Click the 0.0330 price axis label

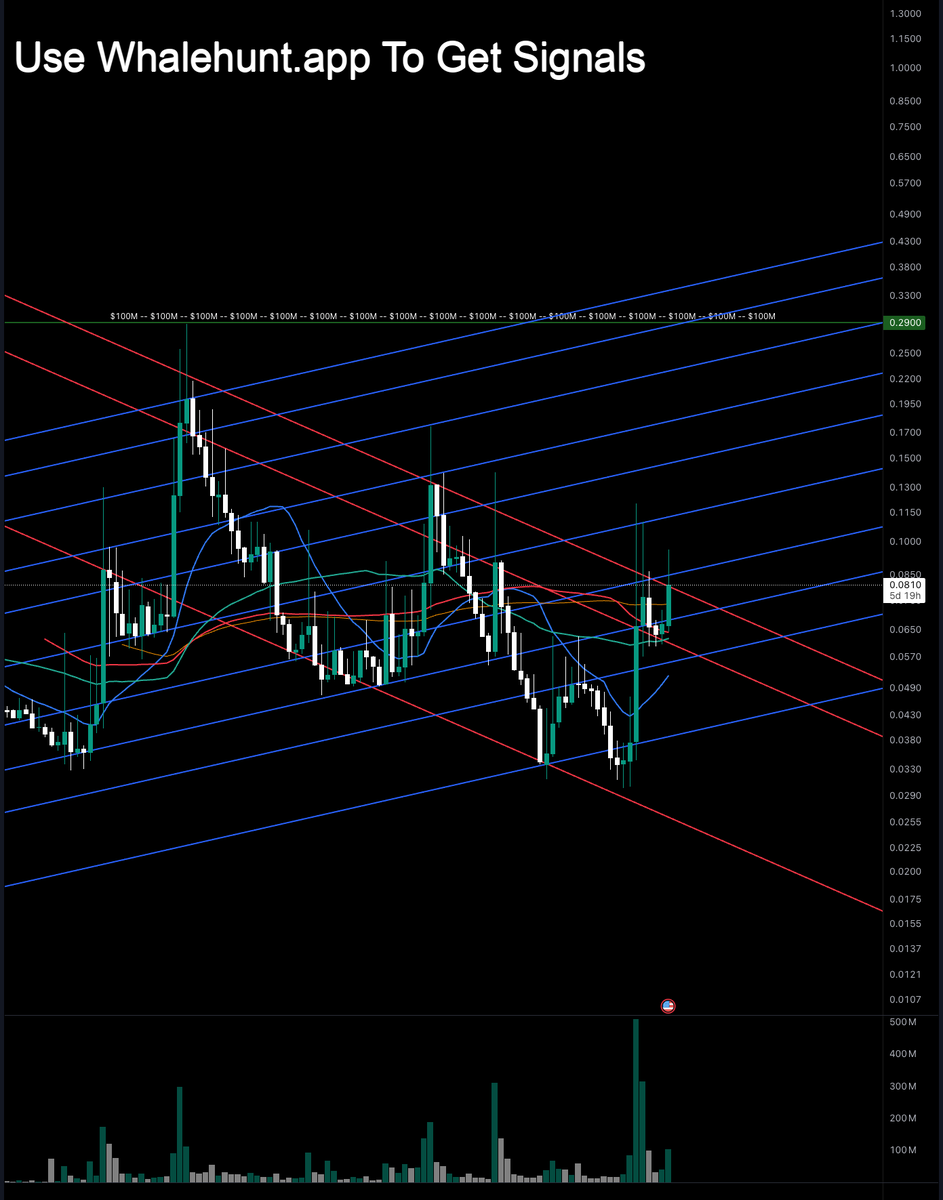905,769
